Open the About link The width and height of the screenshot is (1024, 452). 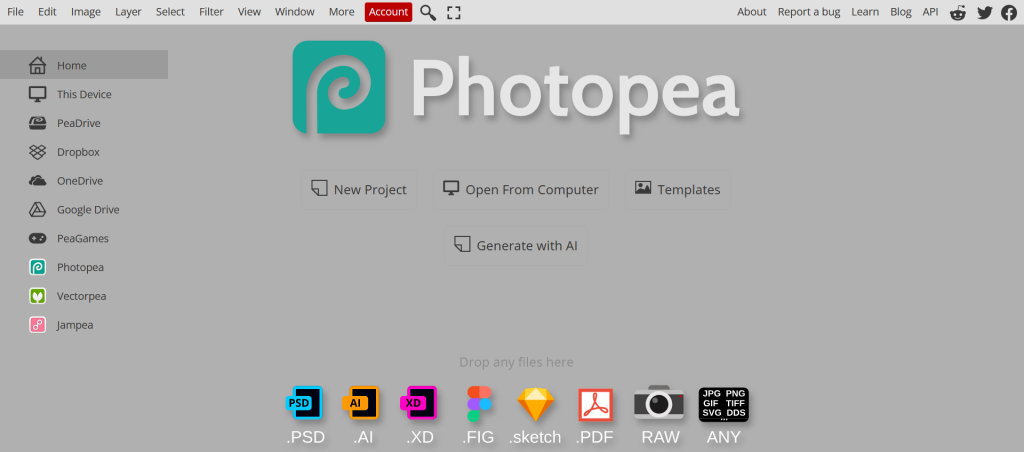click(x=752, y=12)
